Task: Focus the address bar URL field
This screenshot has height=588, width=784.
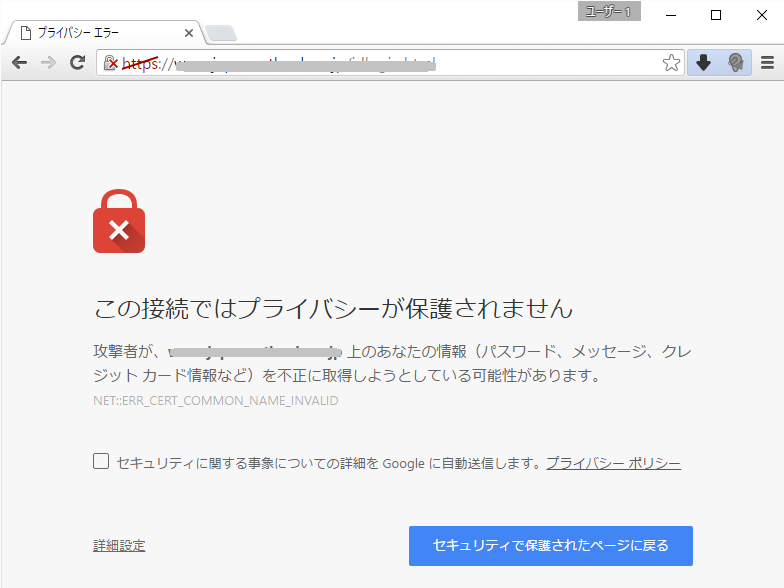Action: 390,64
